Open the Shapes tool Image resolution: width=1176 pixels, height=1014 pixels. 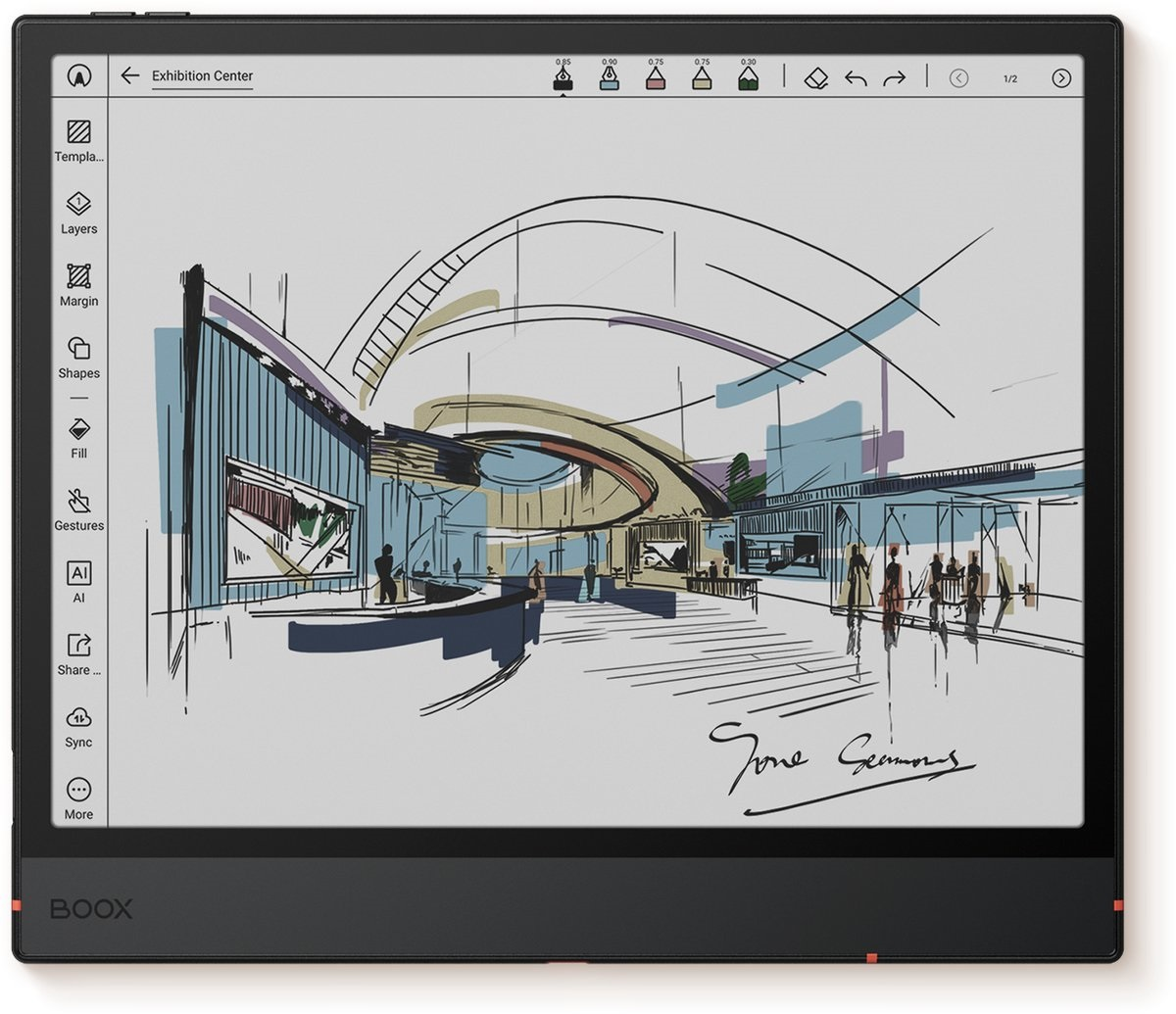[78, 358]
